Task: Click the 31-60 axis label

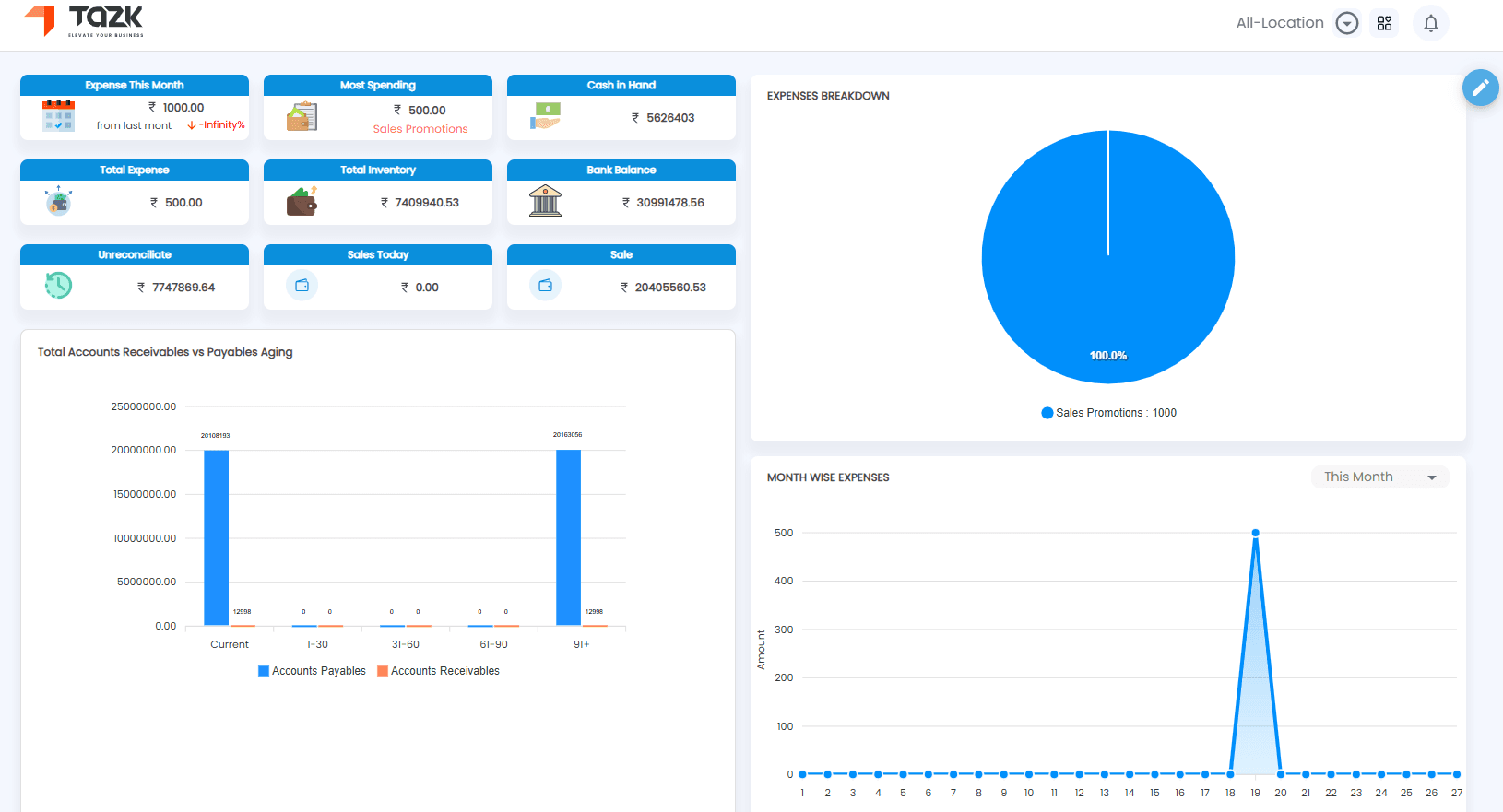Action: (406, 644)
